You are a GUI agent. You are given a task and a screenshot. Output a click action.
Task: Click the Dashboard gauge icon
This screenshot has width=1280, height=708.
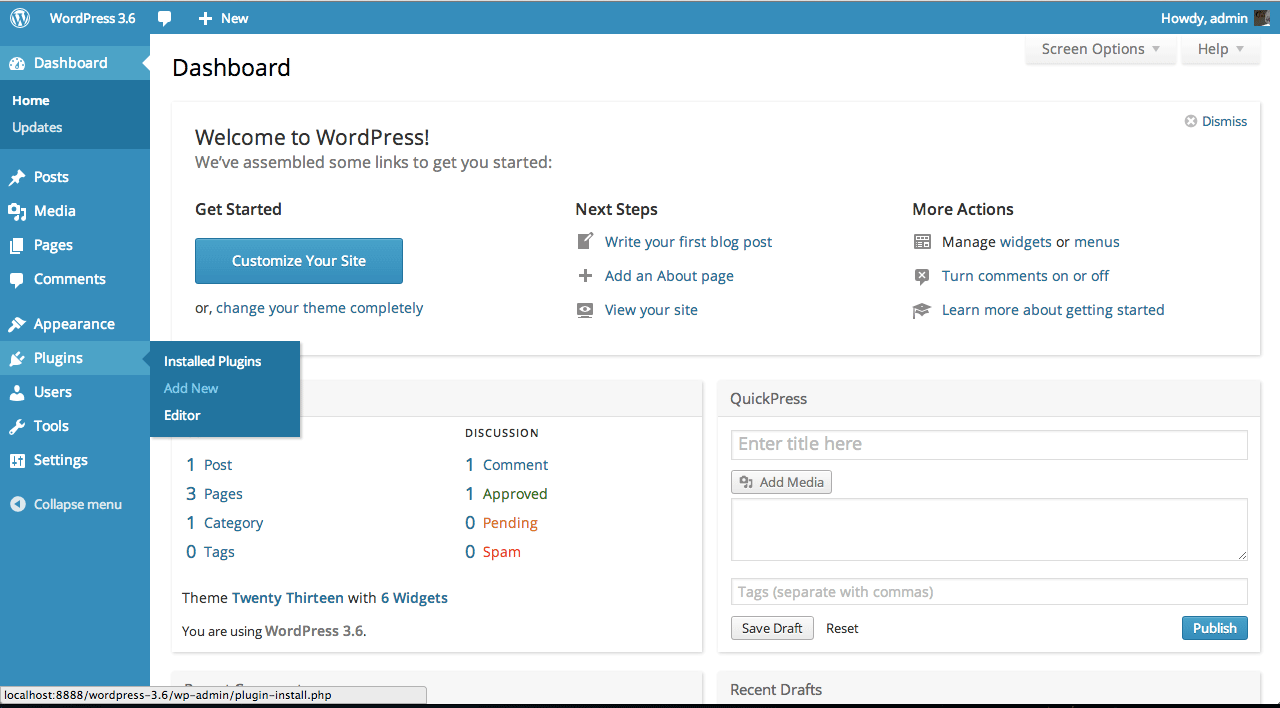pyautogui.click(x=17, y=63)
